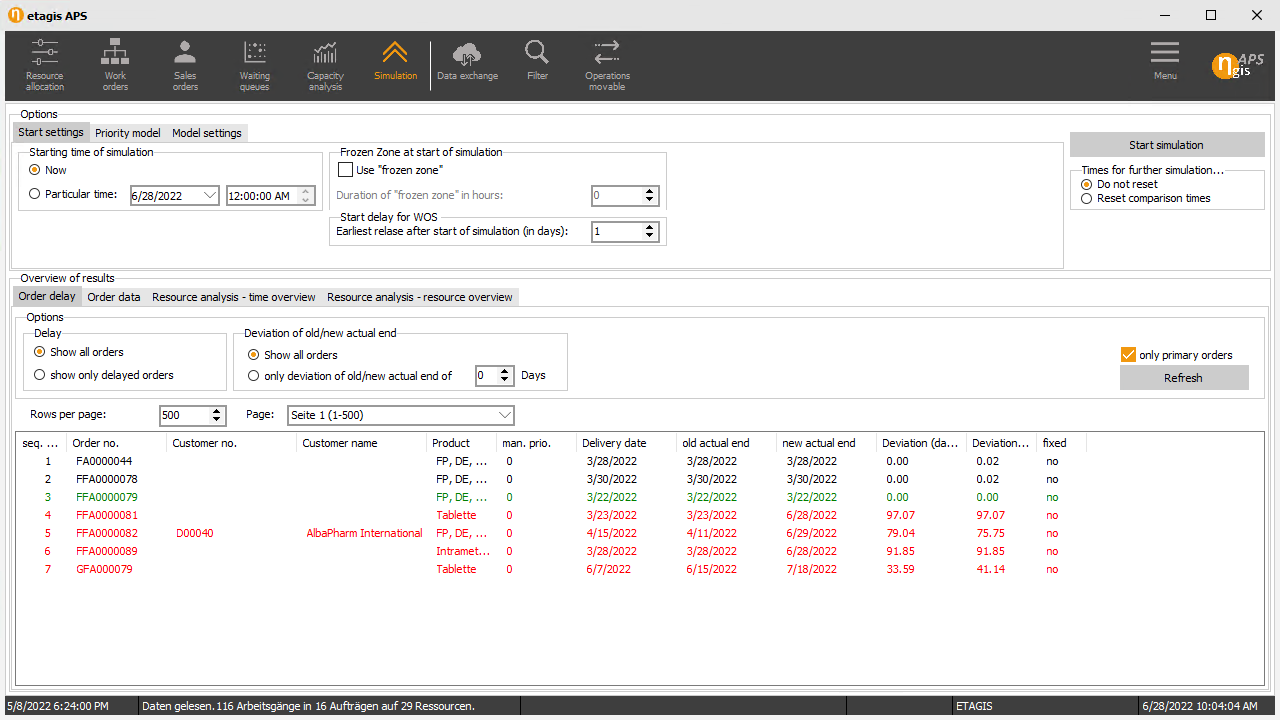Sort by Order no. column header
Screen dimensions: 1280x720
pyautogui.click(x=116, y=443)
